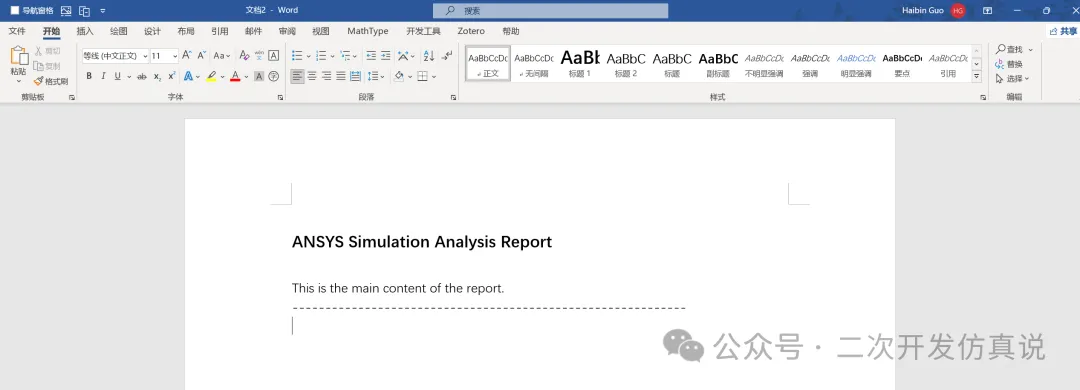Apply character border icon
The width and height of the screenshot is (1080, 390).
(273, 55)
